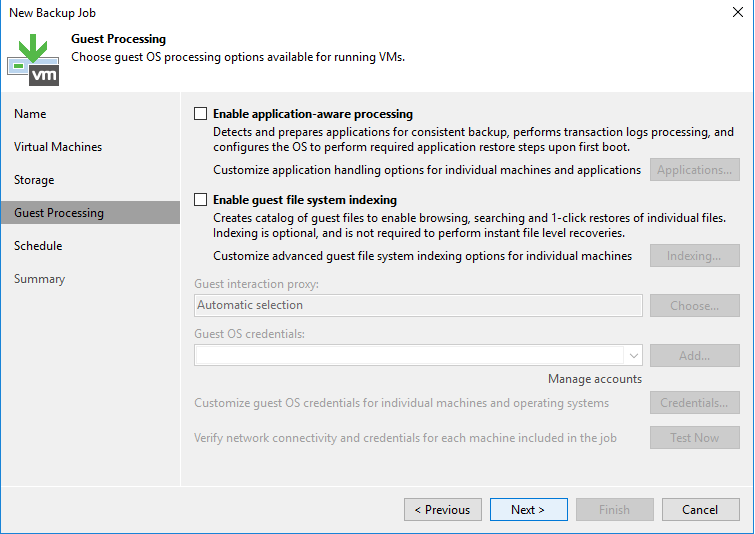Go to the Name wizard step

pos(30,114)
